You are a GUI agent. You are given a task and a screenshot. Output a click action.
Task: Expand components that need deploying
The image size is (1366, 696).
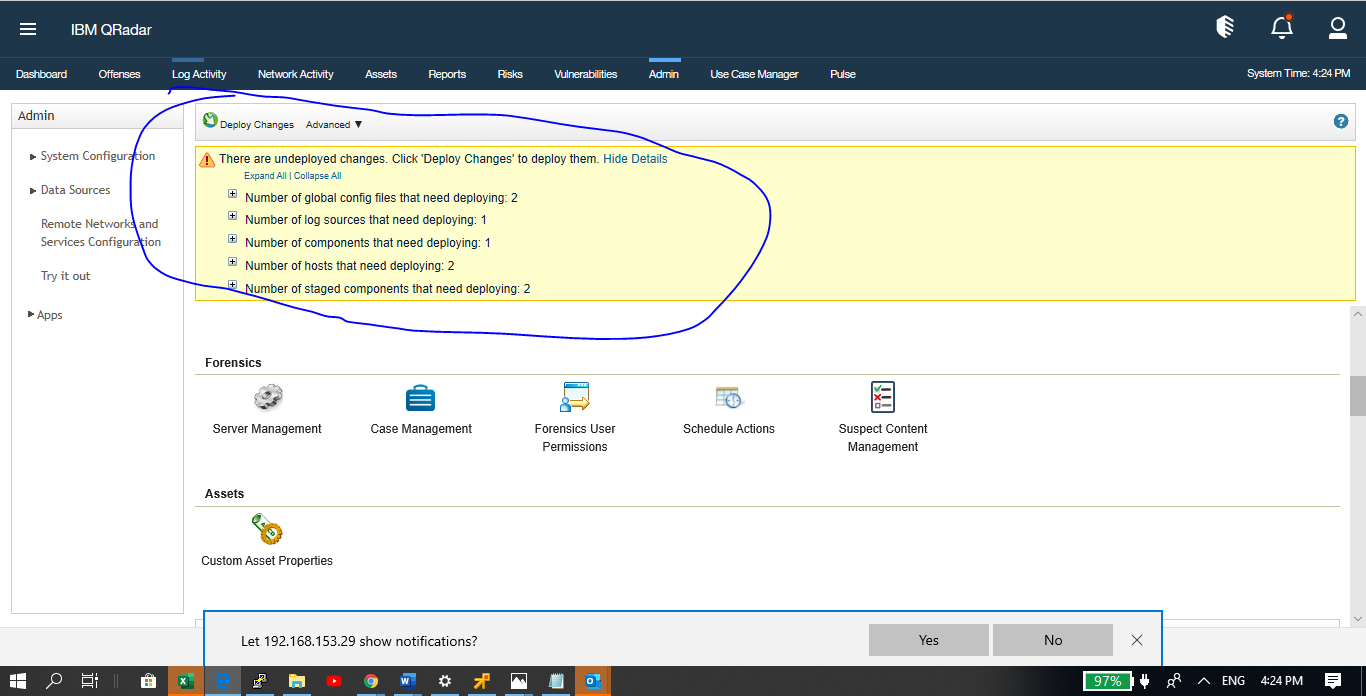pos(233,239)
